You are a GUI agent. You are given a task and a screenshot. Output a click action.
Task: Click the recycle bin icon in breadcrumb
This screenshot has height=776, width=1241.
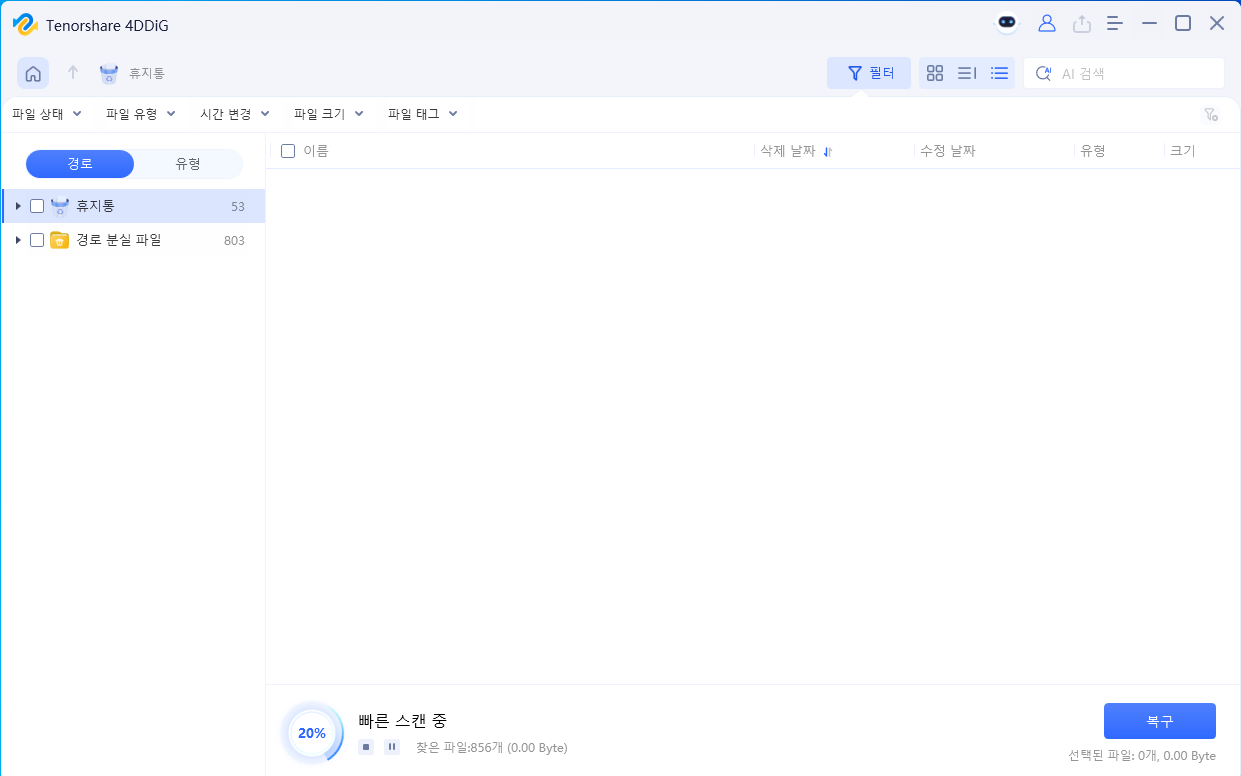tap(109, 73)
